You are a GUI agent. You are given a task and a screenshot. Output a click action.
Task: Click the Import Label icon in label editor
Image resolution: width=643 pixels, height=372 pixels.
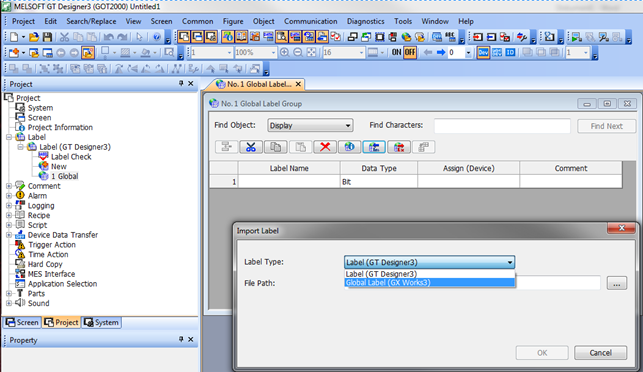(x=374, y=147)
